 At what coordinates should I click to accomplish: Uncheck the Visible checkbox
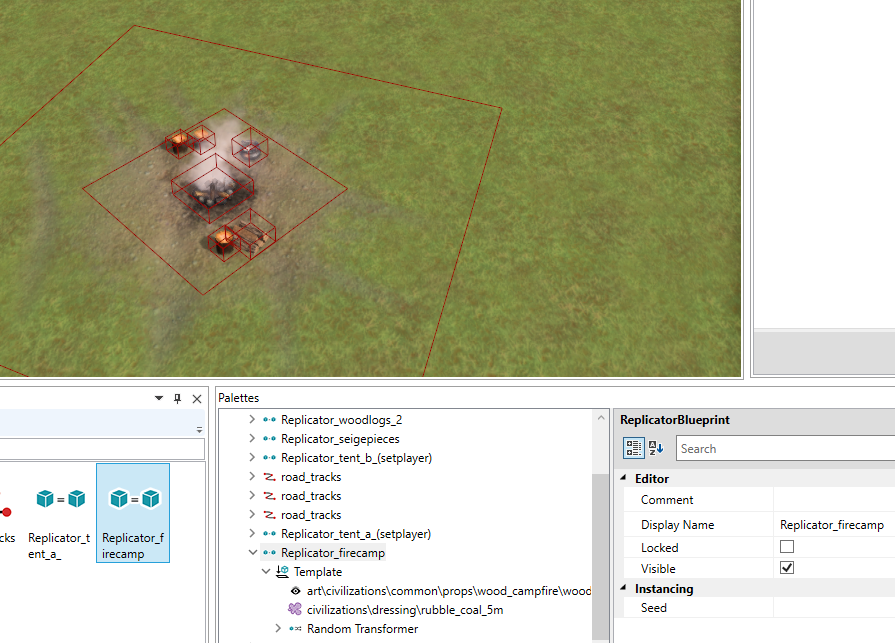(x=787, y=568)
